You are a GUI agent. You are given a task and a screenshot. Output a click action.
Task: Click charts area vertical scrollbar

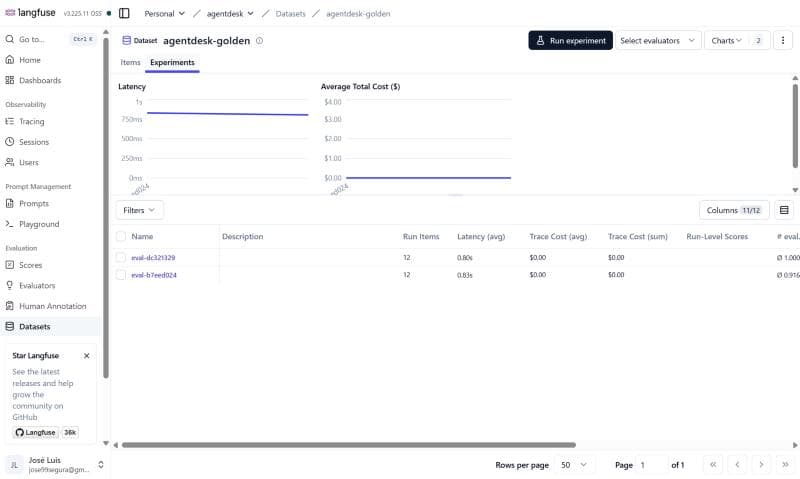(x=795, y=126)
